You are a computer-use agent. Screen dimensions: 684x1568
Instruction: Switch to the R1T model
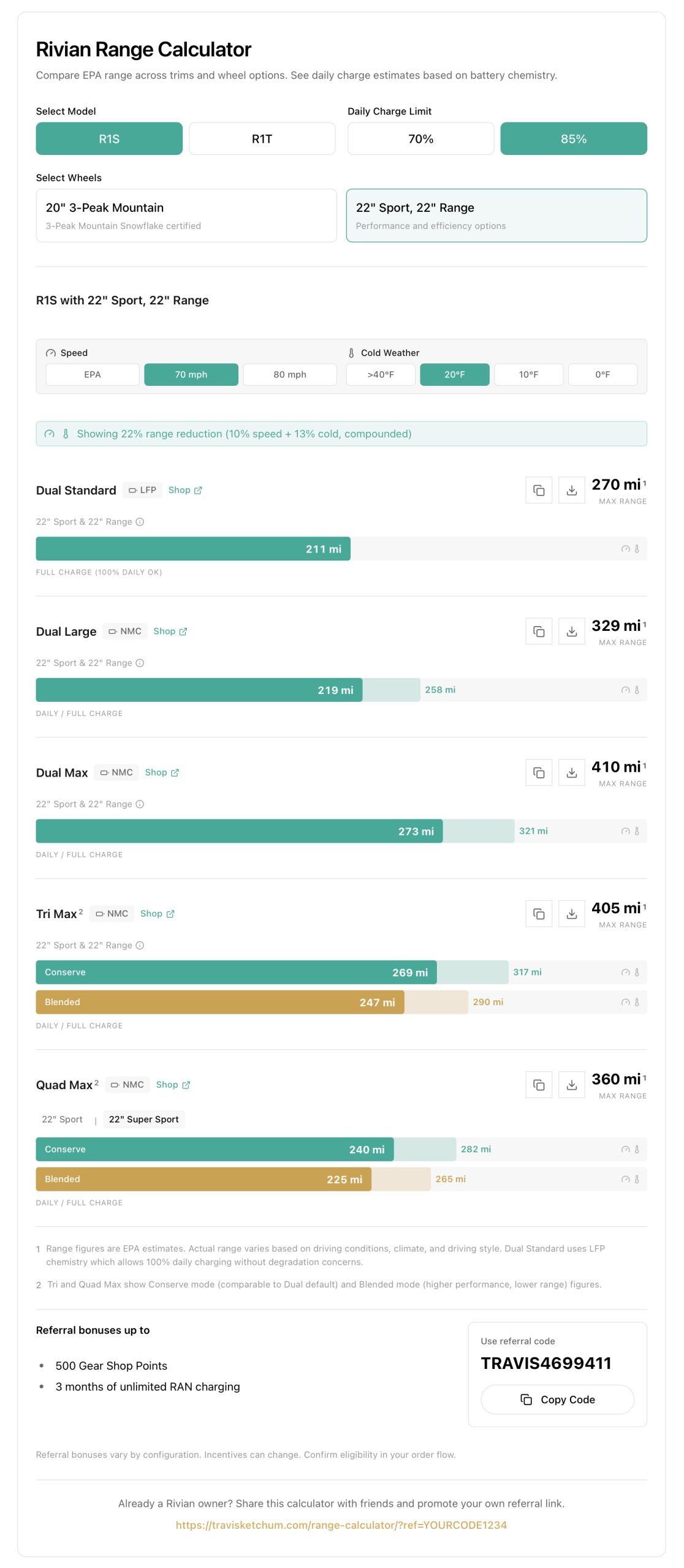(261, 138)
